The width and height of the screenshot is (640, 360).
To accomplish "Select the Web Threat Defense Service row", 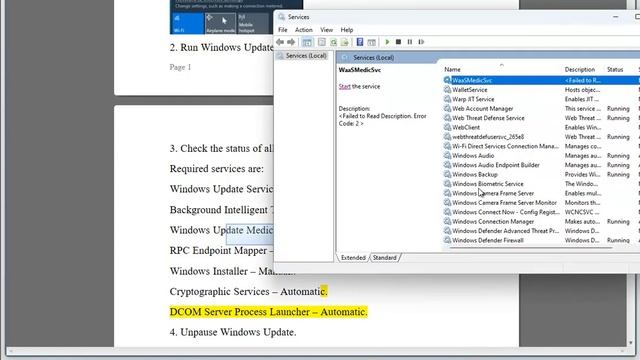I will click(541, 118).
